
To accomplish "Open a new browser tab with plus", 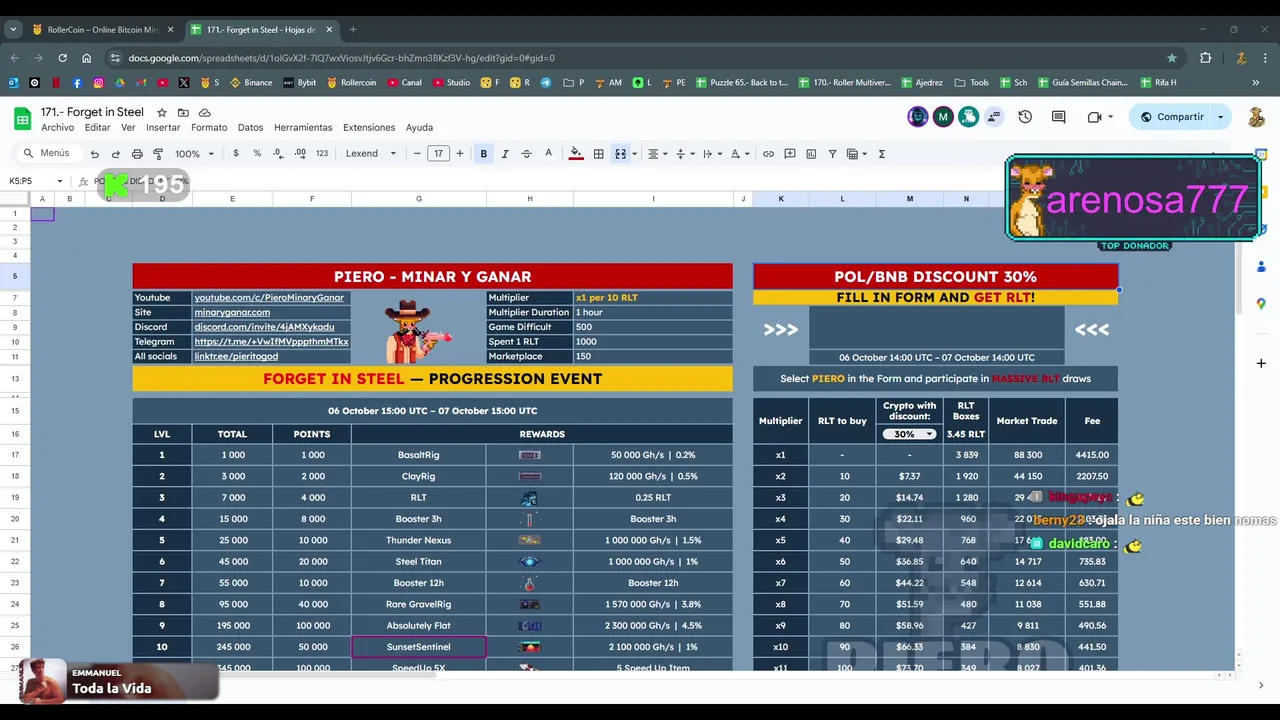I will coord(353,30).
